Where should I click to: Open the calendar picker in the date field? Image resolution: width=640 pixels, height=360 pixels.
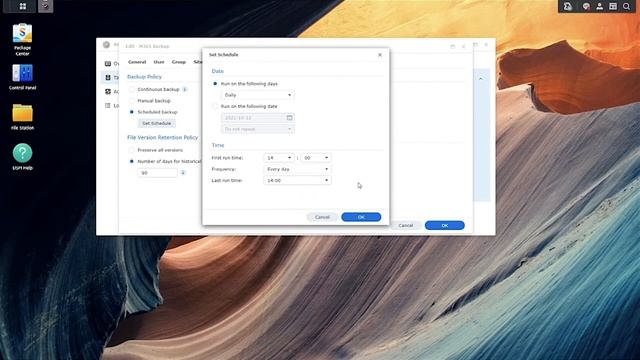pos(289,118)
